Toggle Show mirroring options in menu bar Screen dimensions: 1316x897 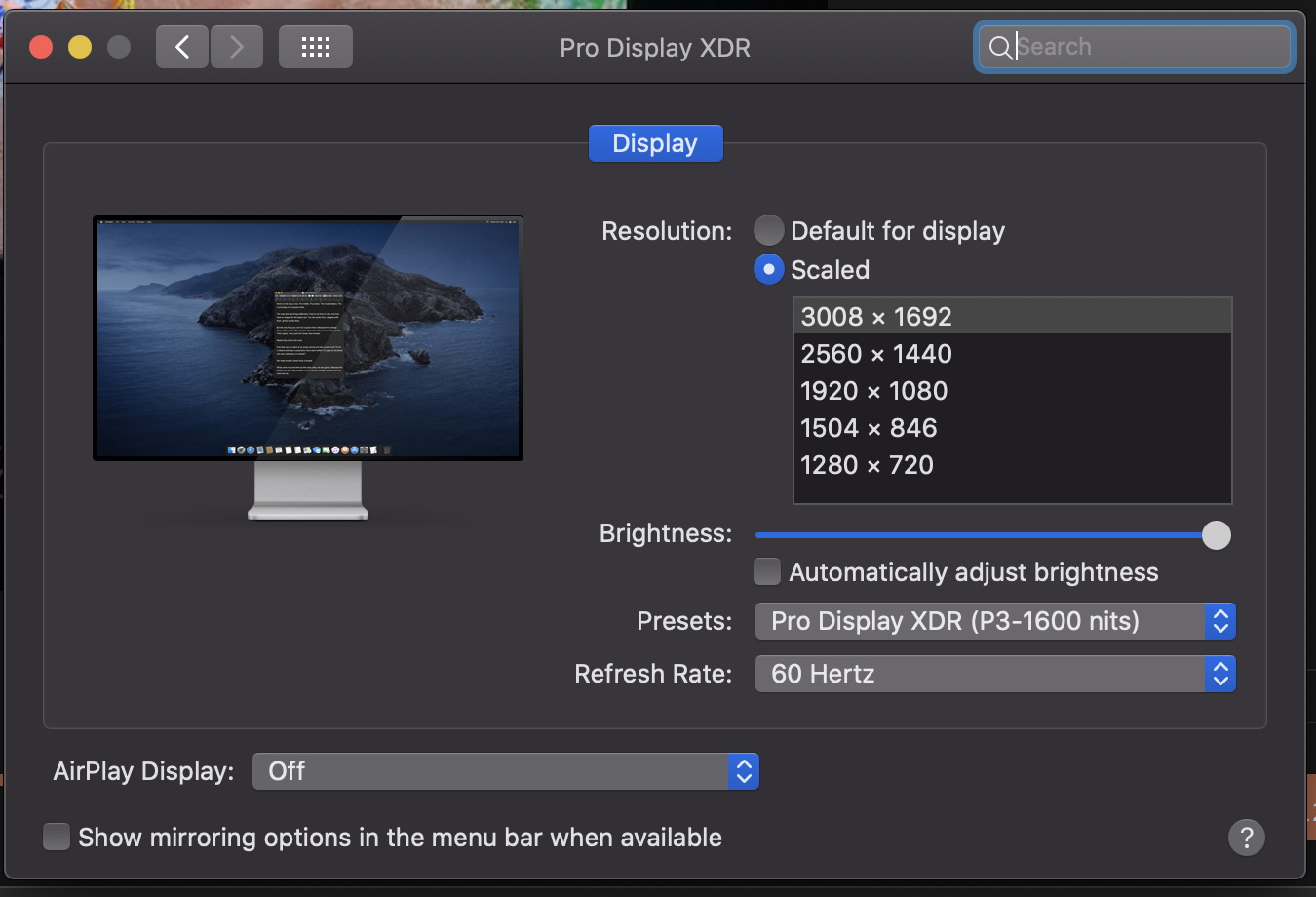[x=57, y=837]
